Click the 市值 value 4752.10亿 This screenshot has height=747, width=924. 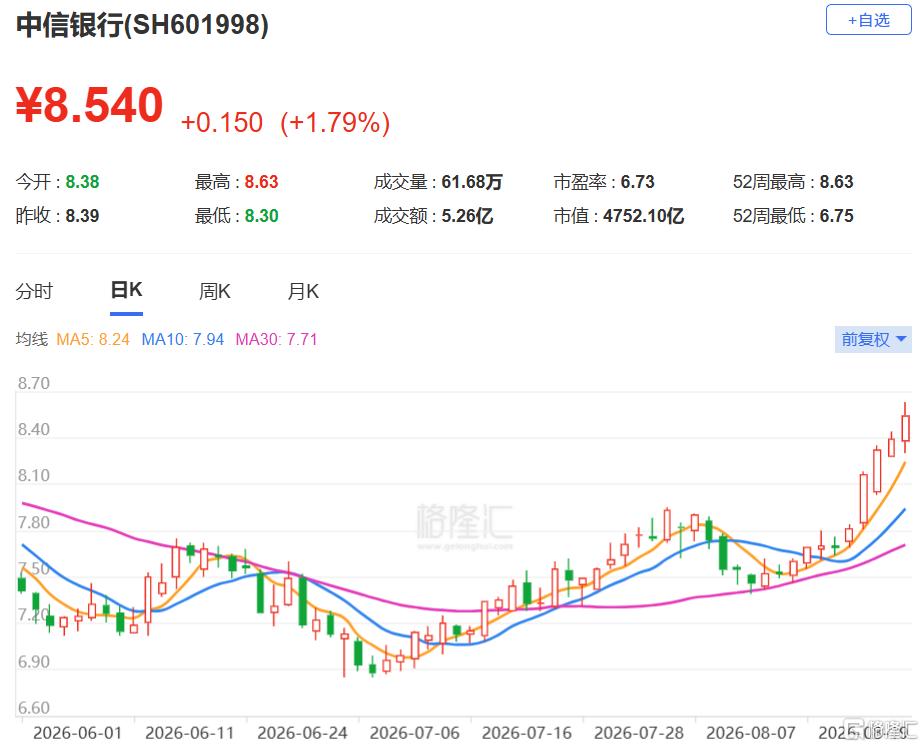click(644, 216)
